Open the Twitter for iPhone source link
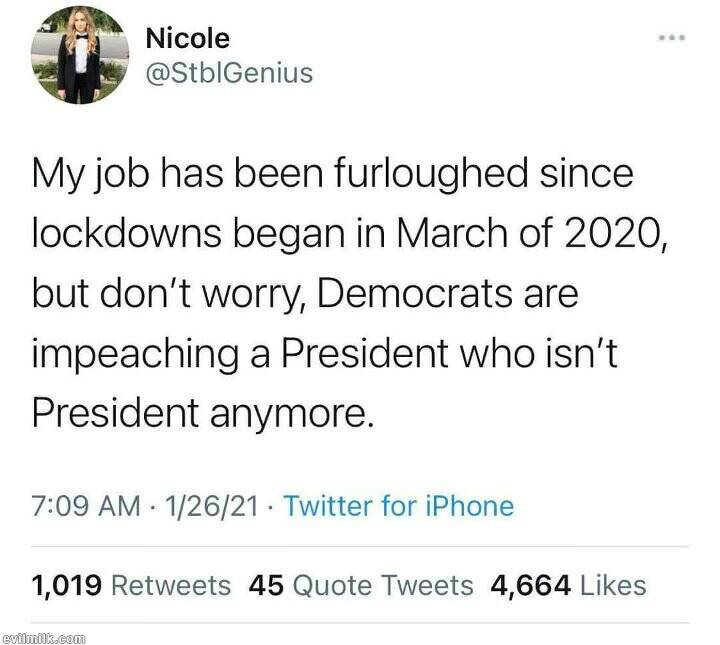The width and height of the screenshot is (720, 645). click(398, 506)
